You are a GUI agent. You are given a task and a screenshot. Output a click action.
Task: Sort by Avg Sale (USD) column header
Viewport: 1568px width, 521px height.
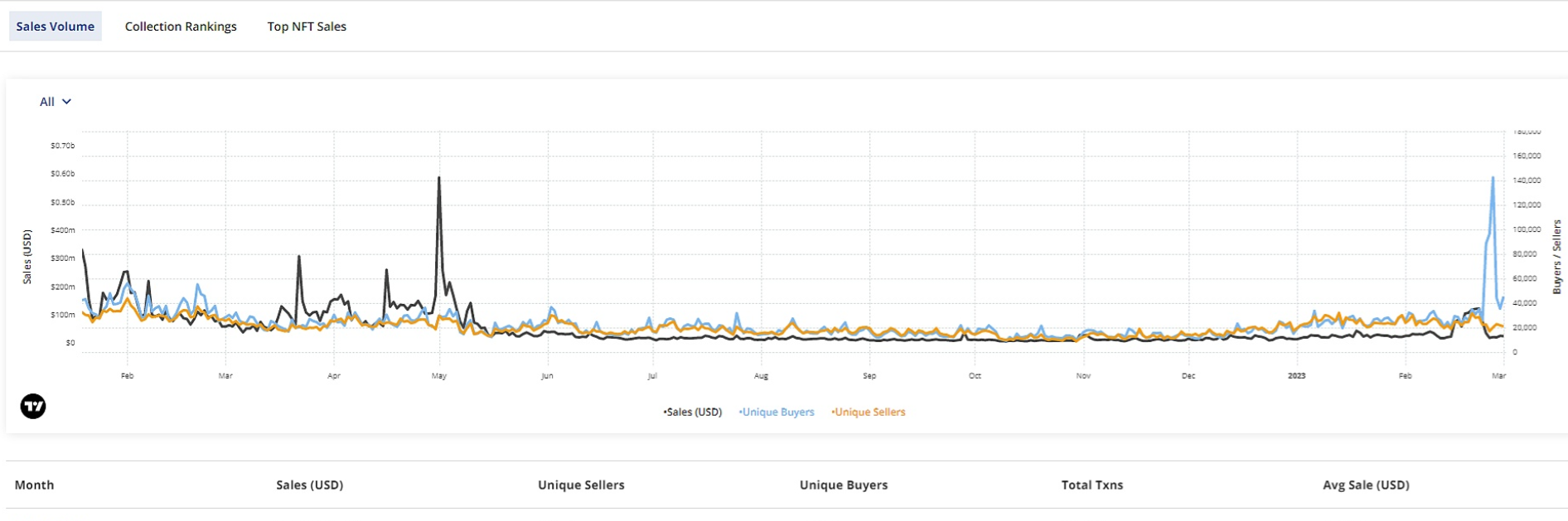pos(1366,485)
